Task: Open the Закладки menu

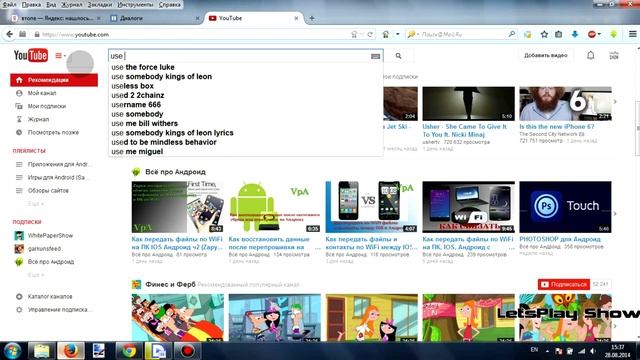Action: (100, 4)
